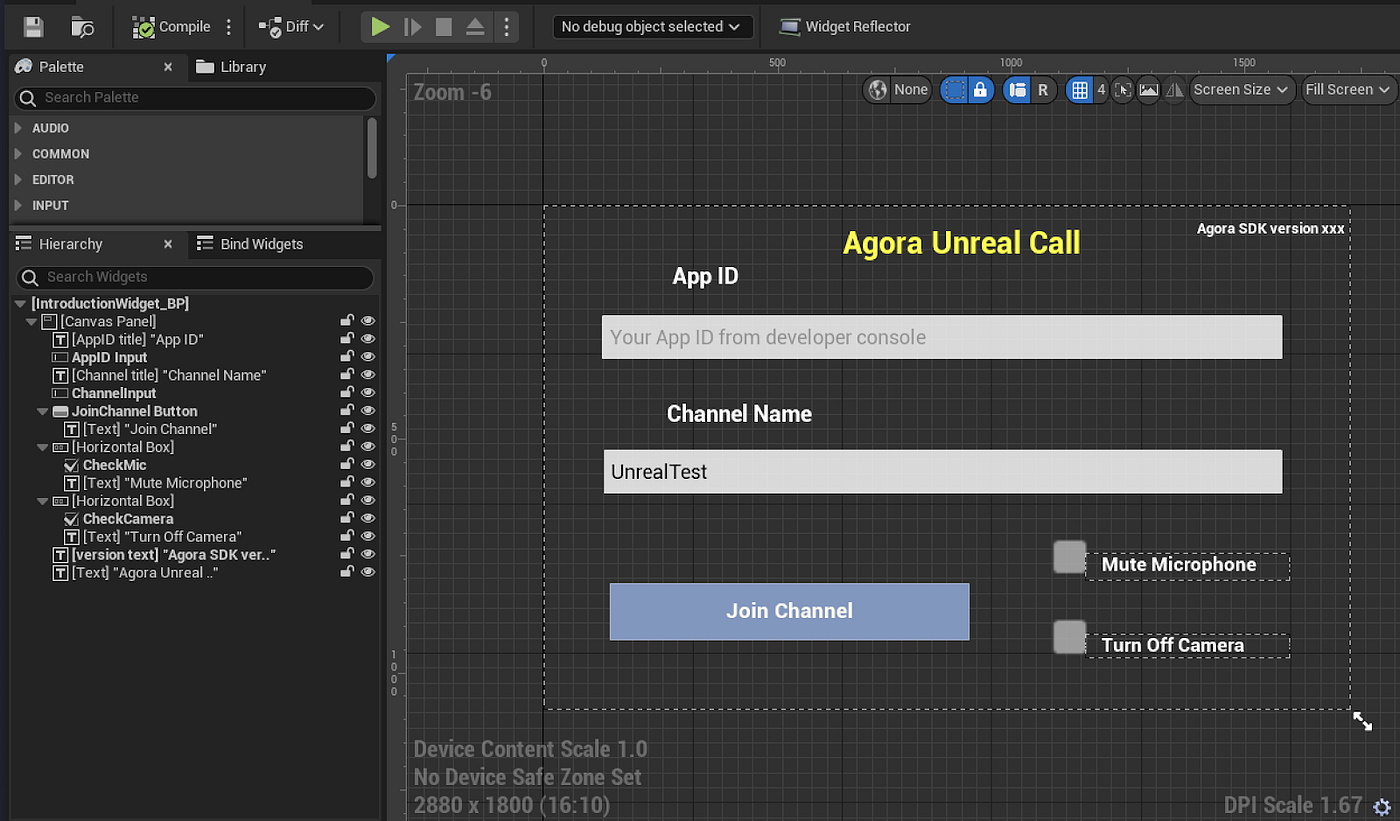Click the Search Widgets field
This screenshot has width=1400, height=821.
point(195,277)
